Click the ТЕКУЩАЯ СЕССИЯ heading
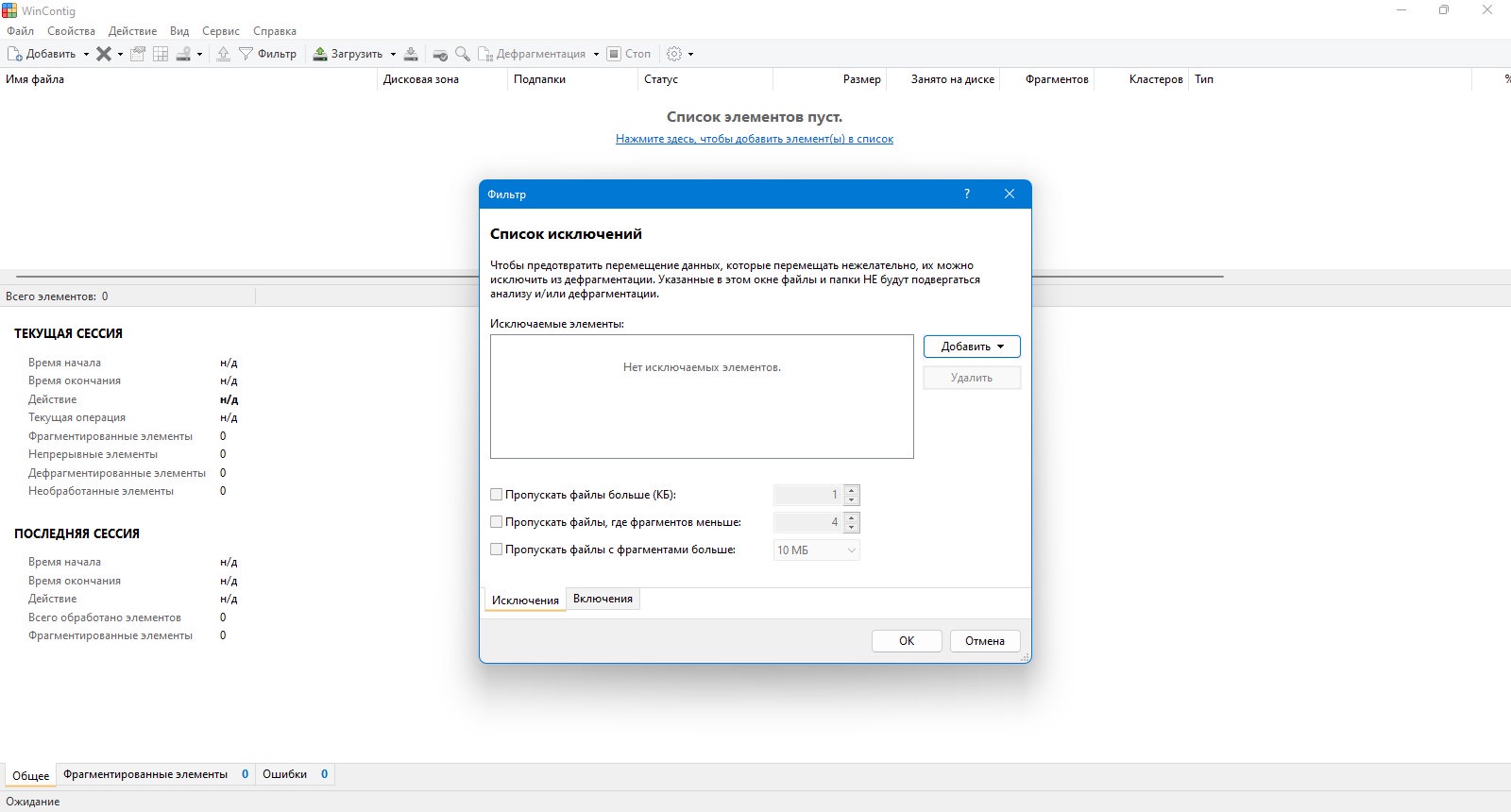 pos(68,333)
